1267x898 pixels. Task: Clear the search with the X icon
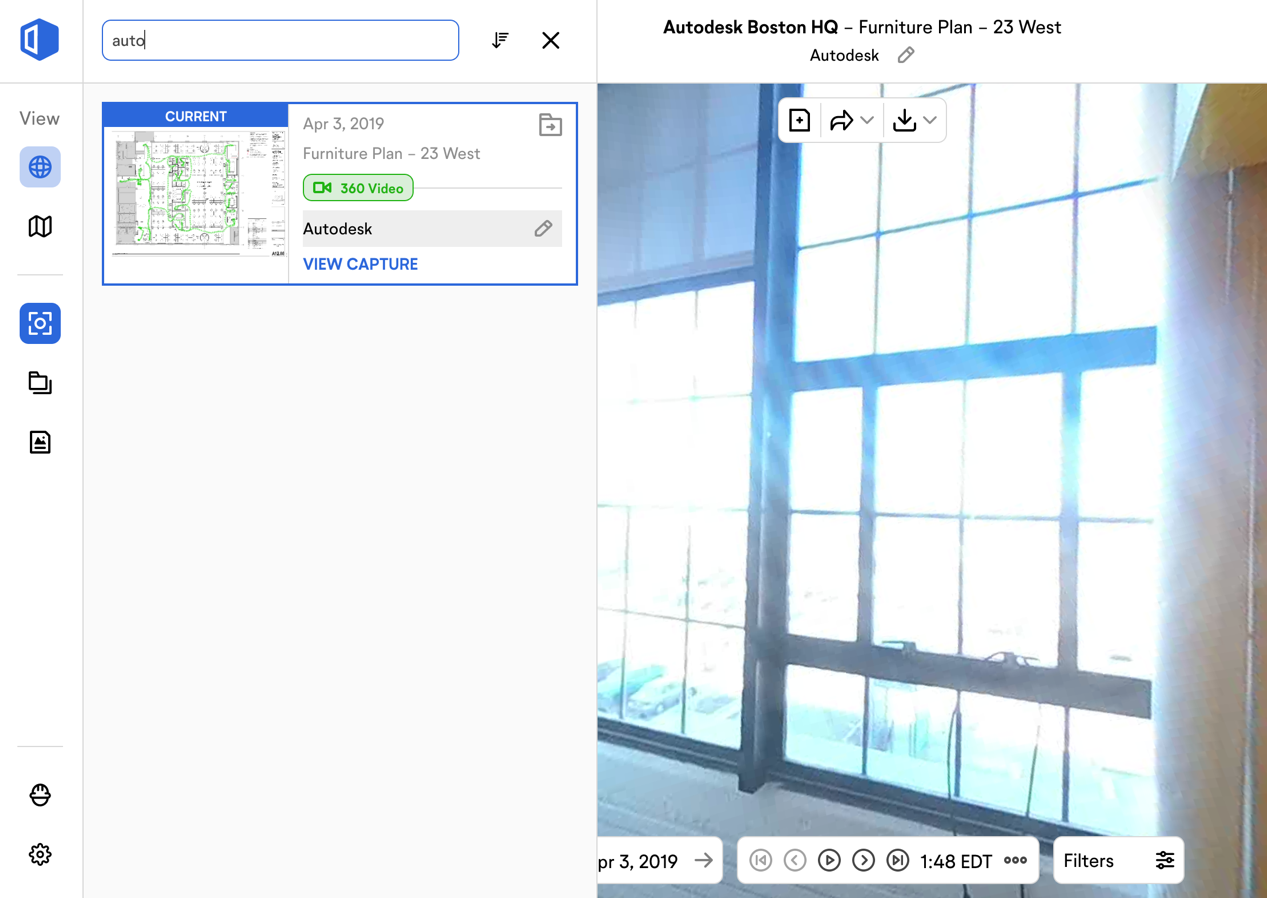tap(551, 40)
